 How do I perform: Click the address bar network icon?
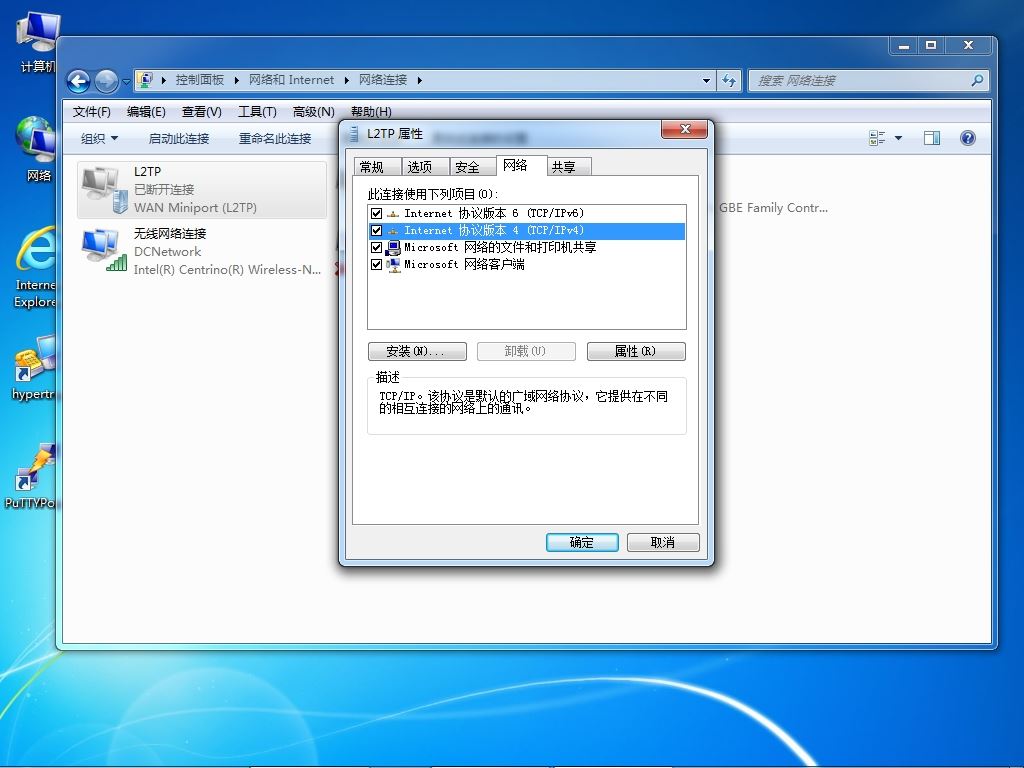click(146, 80)
